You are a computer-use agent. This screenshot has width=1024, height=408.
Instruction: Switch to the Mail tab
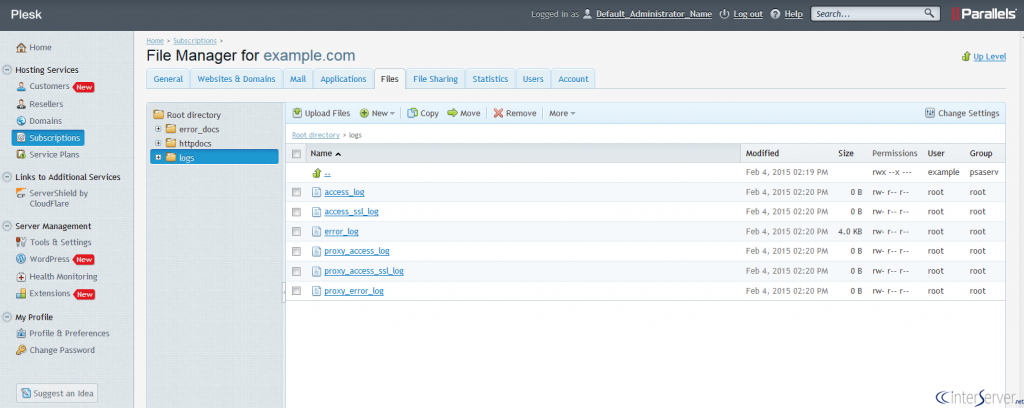(298, 78)
